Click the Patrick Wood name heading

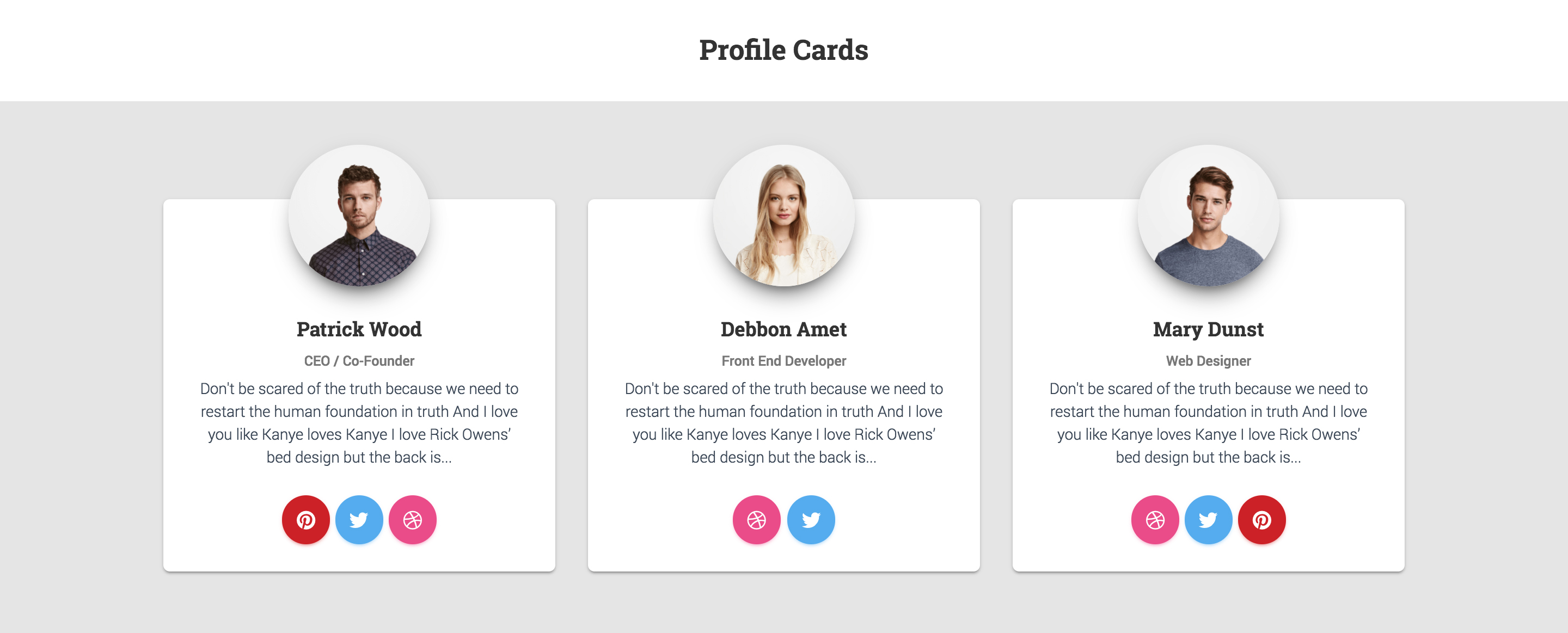[x=359, y=329]
